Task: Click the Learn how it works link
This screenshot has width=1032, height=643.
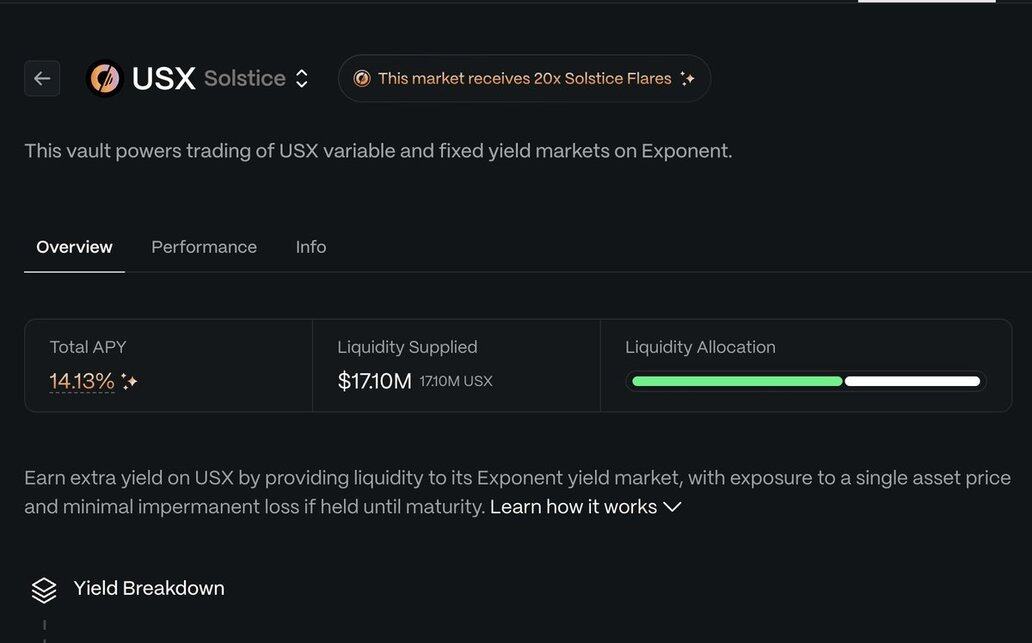Action: pos(573,507)
